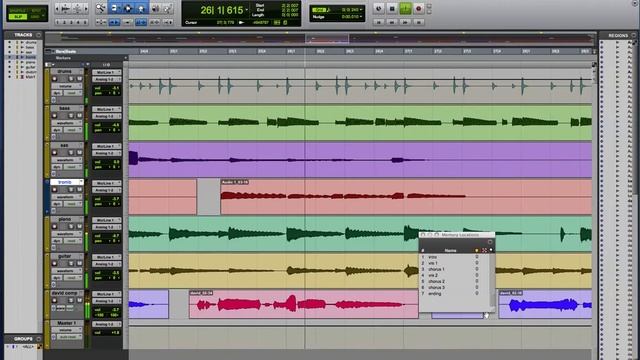The image size is (640, 360).
Task: Select the Grabber tool
Action: pyautogui.click(x=142, y=8)
